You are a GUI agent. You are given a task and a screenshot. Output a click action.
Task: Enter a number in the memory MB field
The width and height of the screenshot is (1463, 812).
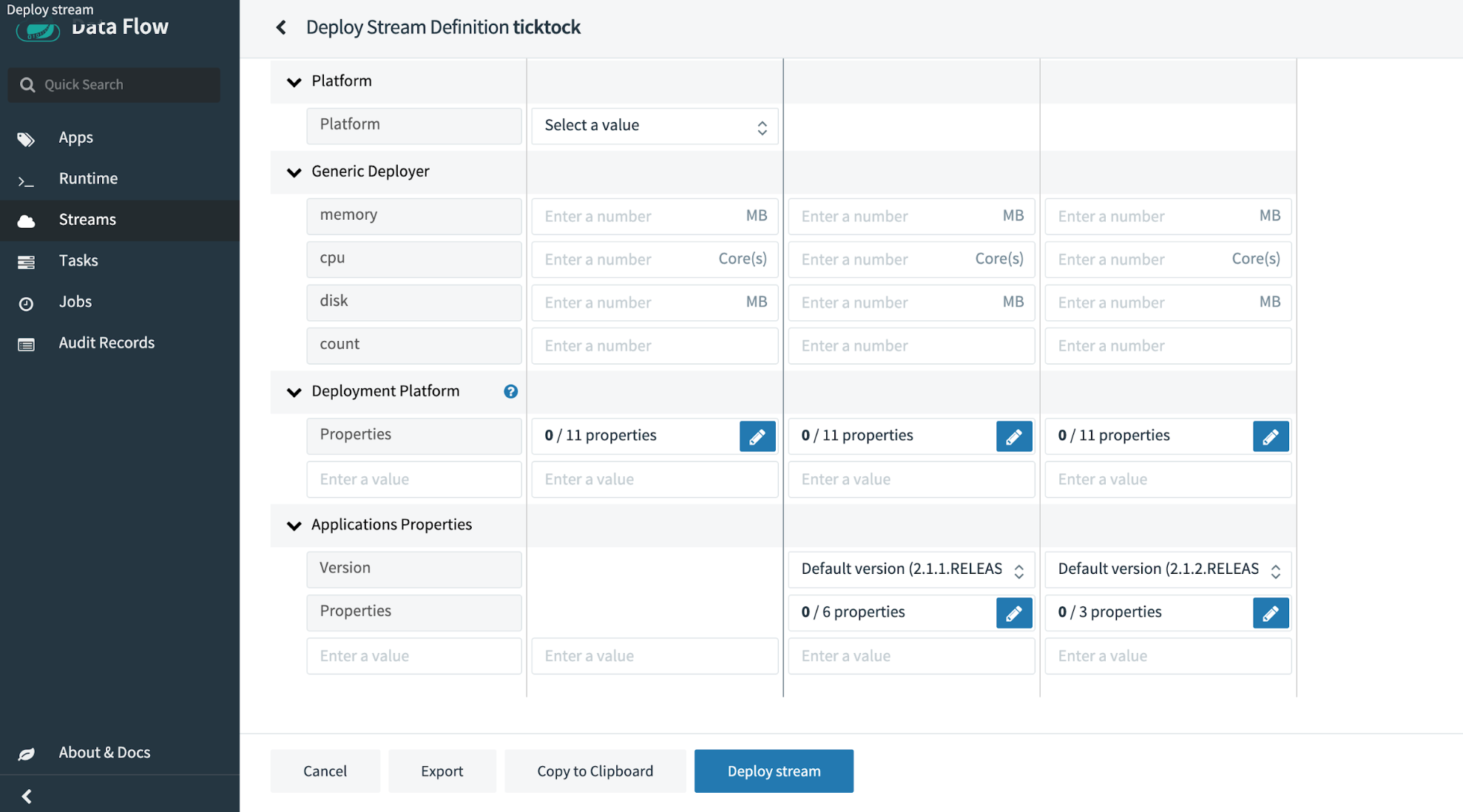(x=655, y=215)
